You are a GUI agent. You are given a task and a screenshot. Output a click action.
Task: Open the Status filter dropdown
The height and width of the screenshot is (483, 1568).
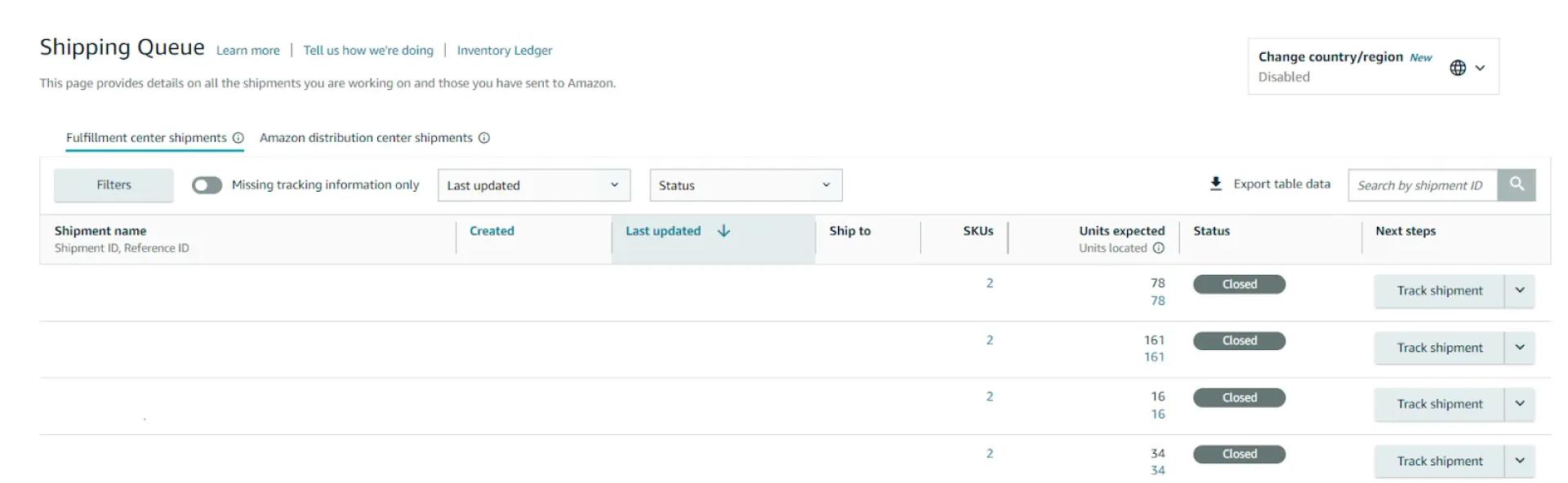click(x=745, y=185)
